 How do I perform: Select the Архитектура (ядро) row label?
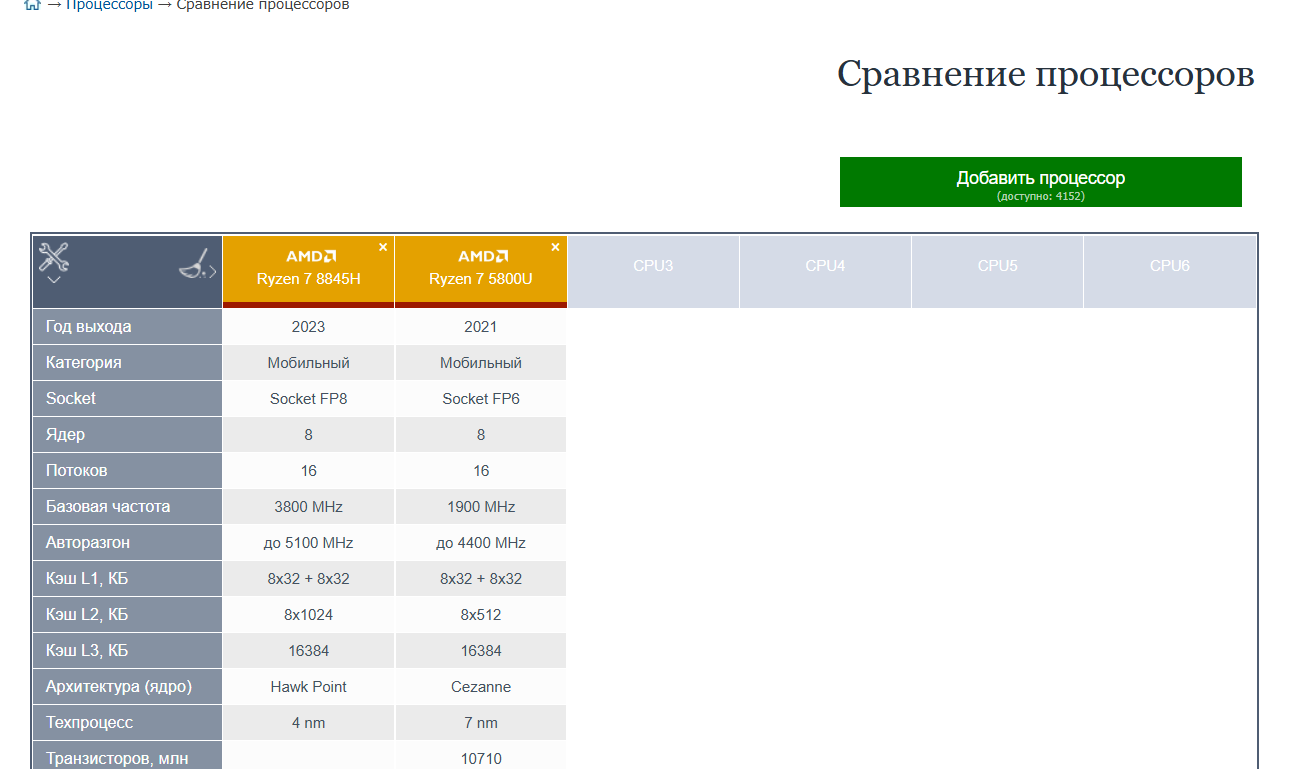127,687
